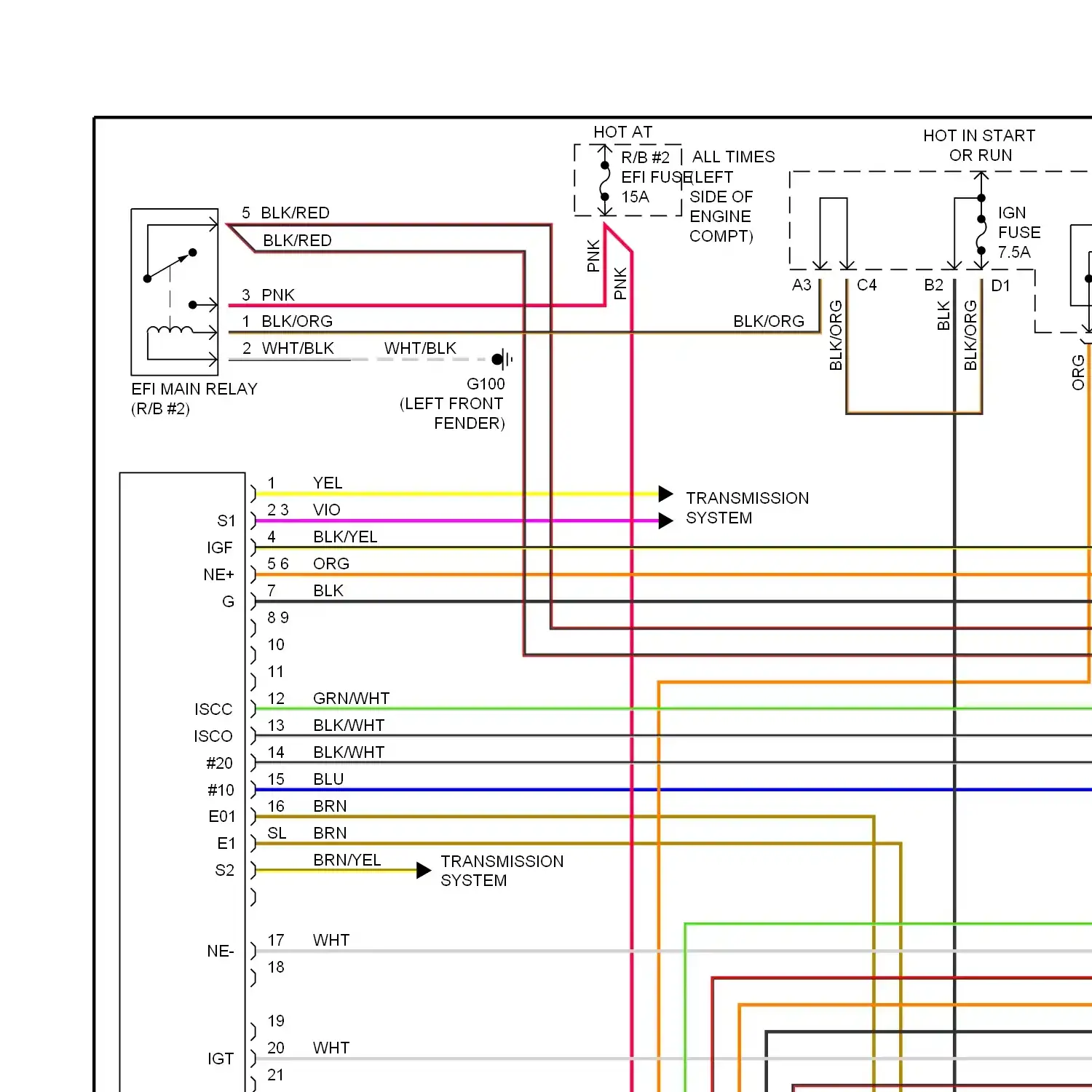The image size is (1092, 1092).
Task: Select the BLU label at pin 15
Action: tap(328, 779)
